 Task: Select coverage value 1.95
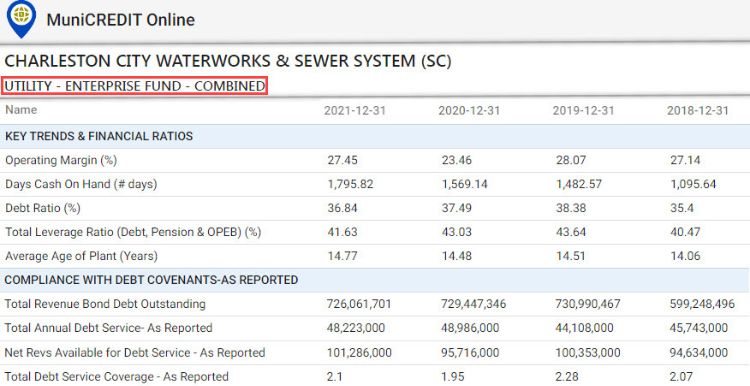(454, 377)
